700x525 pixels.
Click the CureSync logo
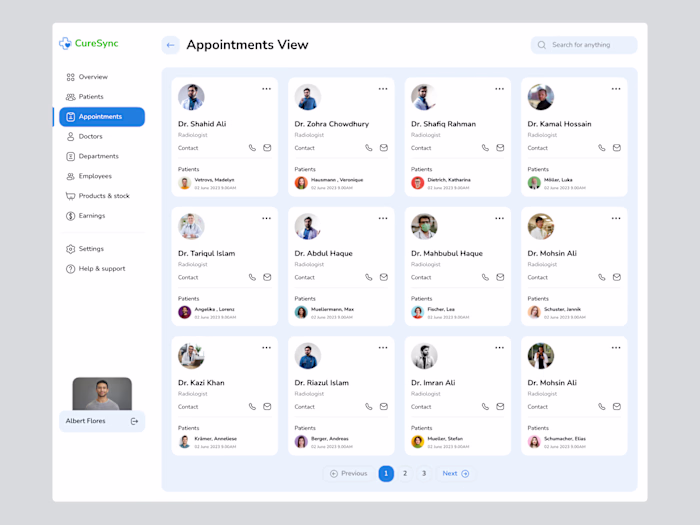click(x=89, y=43)
